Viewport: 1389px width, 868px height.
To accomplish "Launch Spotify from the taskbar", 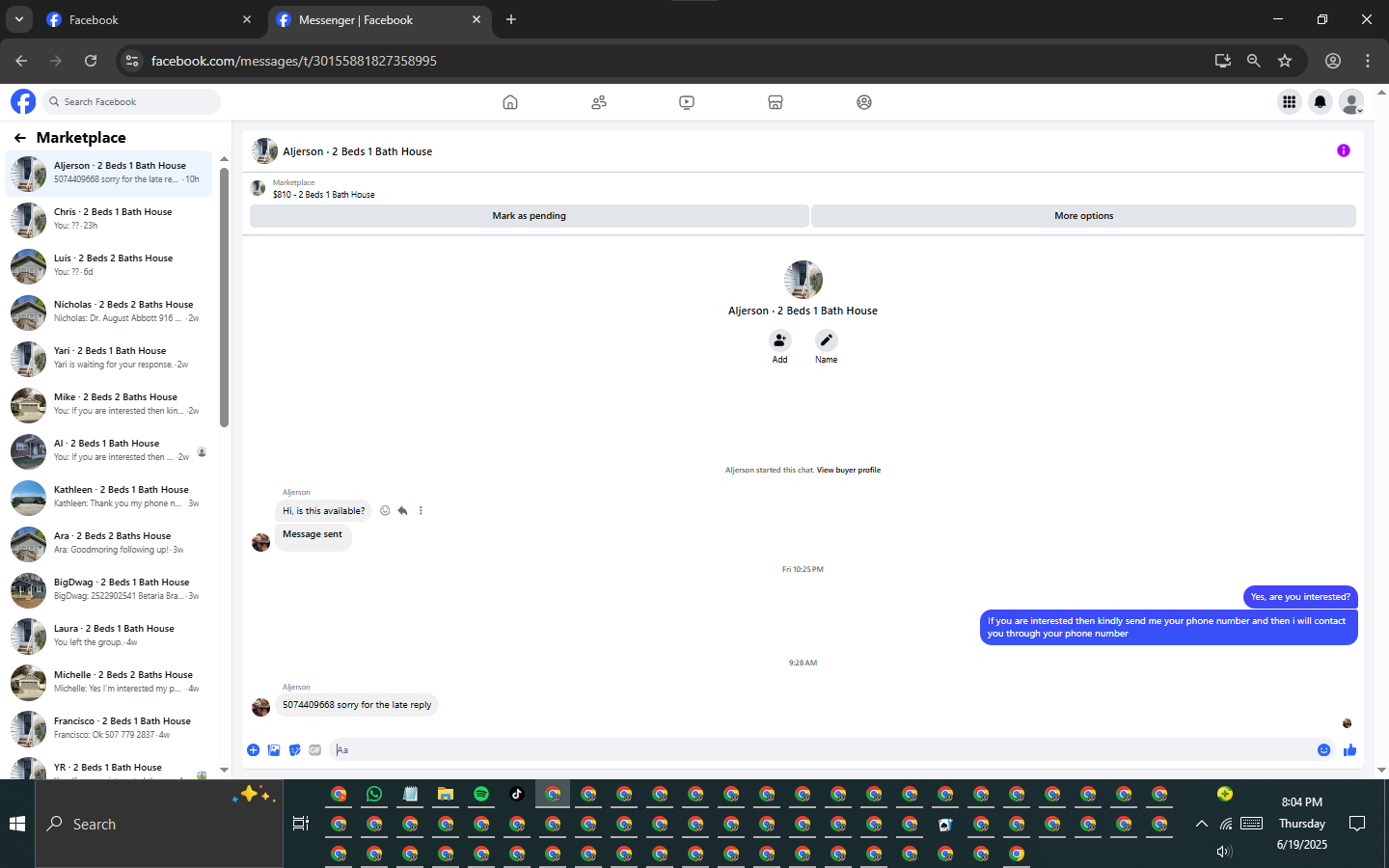I will tap(481, 794).
